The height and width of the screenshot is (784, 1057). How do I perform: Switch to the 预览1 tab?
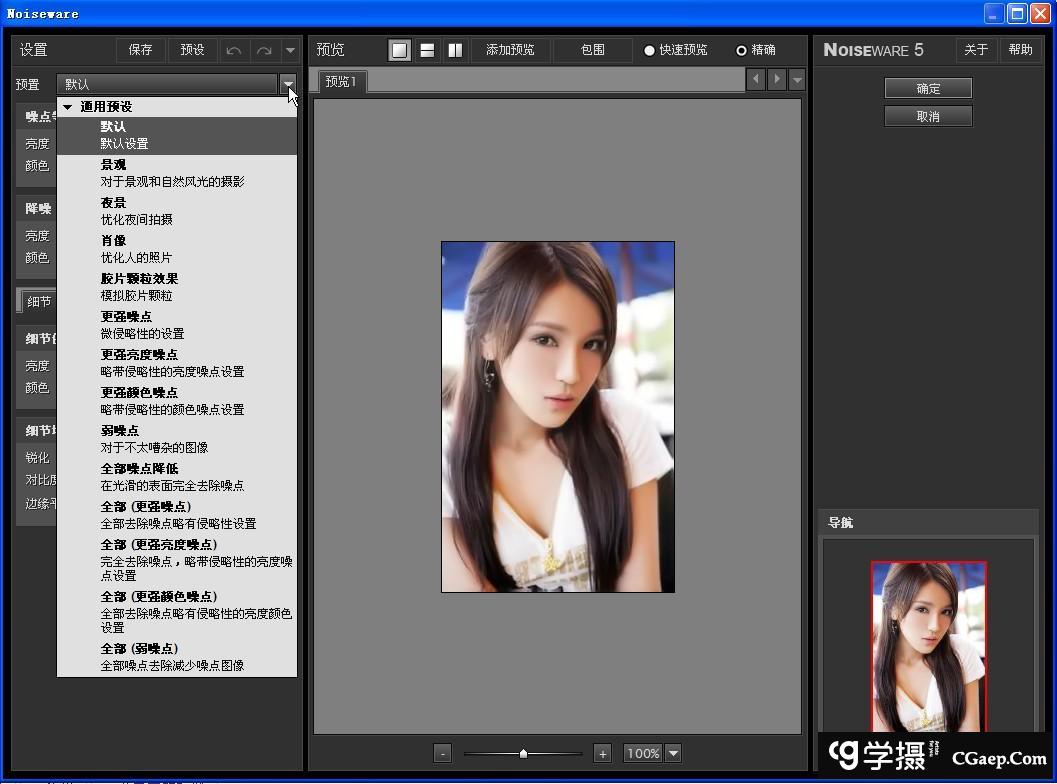click(340, 82)
